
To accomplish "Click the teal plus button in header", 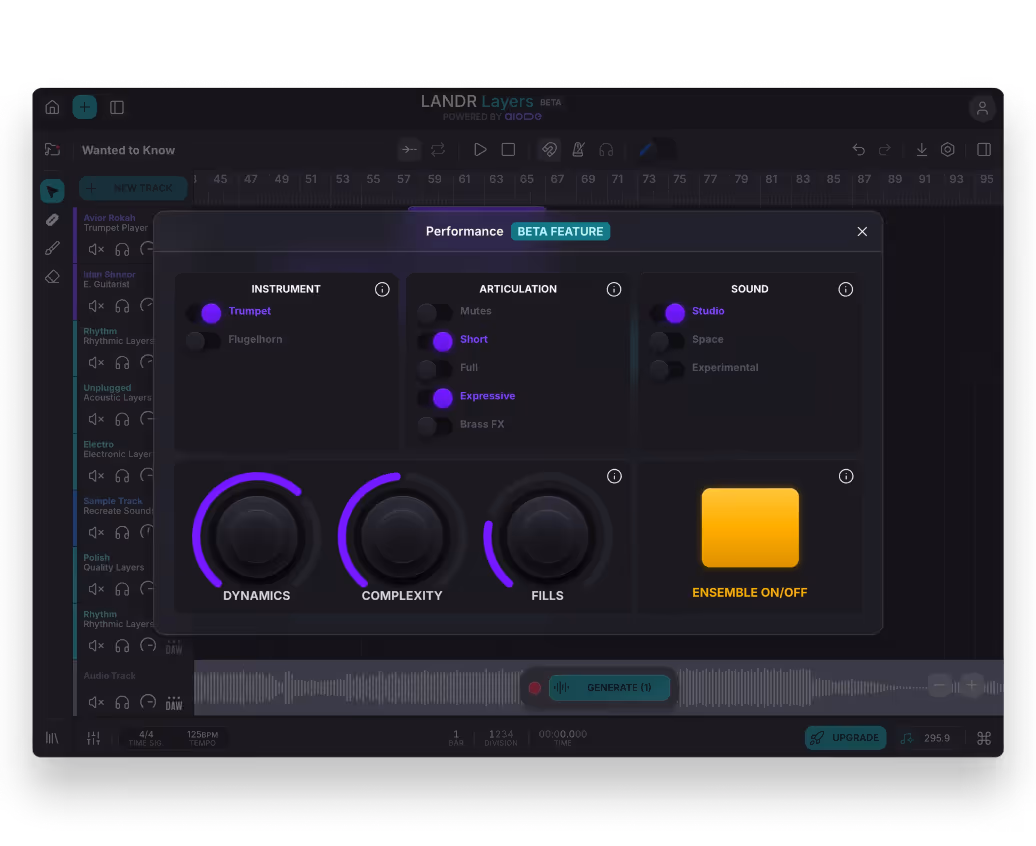I will point(85,107).
